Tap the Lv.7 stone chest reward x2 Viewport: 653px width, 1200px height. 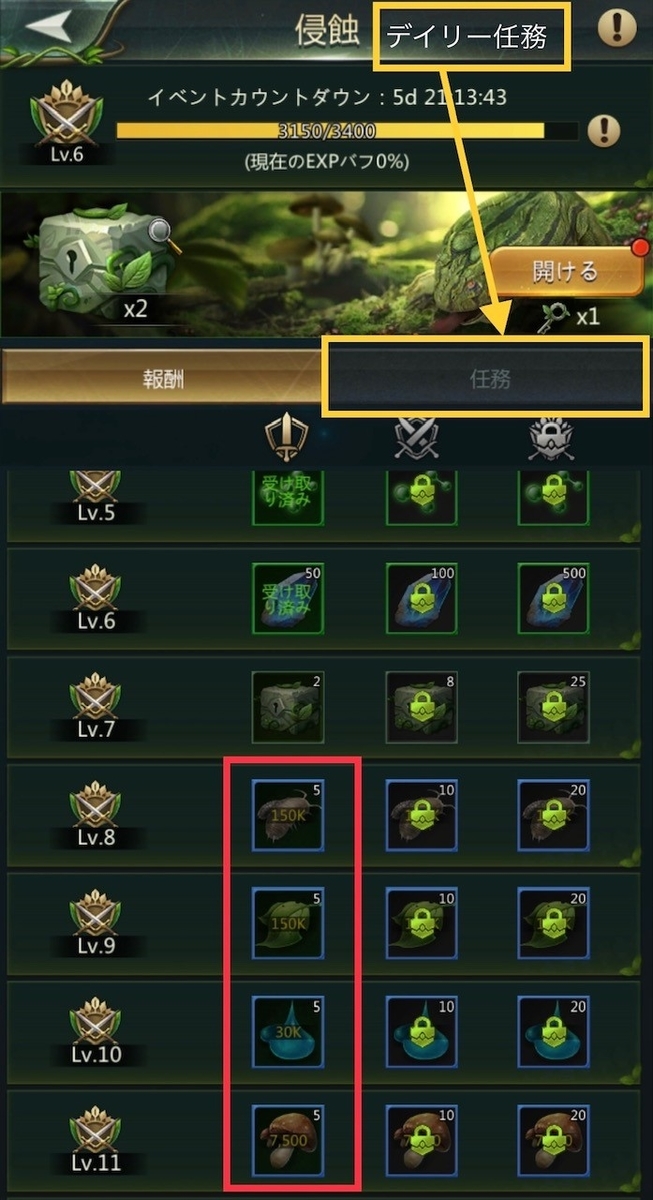(288, 706)
